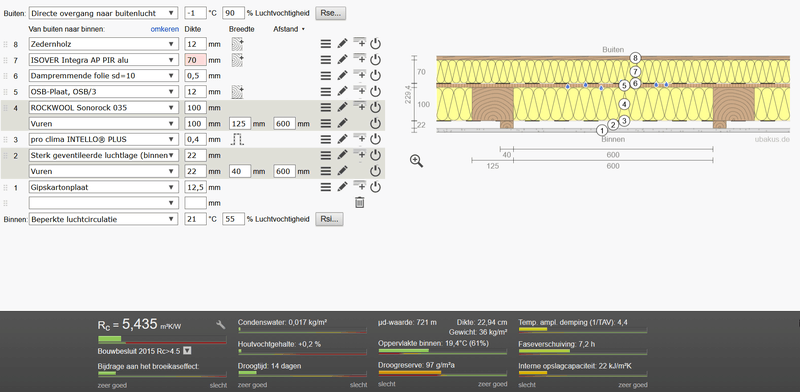Open the Gipskartonplaat material dropdown
Image resolution: width=800 pixels, height=392 pixels.
click(104, 187)
